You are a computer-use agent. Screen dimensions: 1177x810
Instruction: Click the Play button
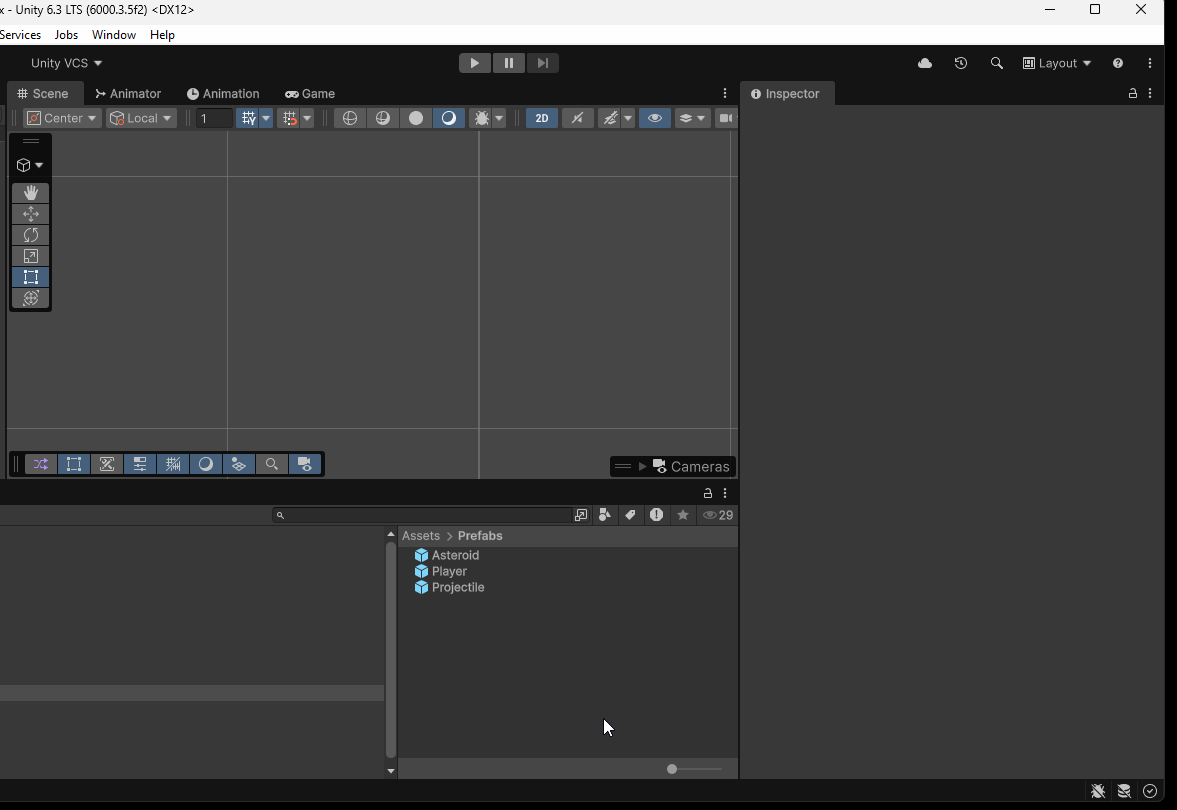click(x=474, y=63)
